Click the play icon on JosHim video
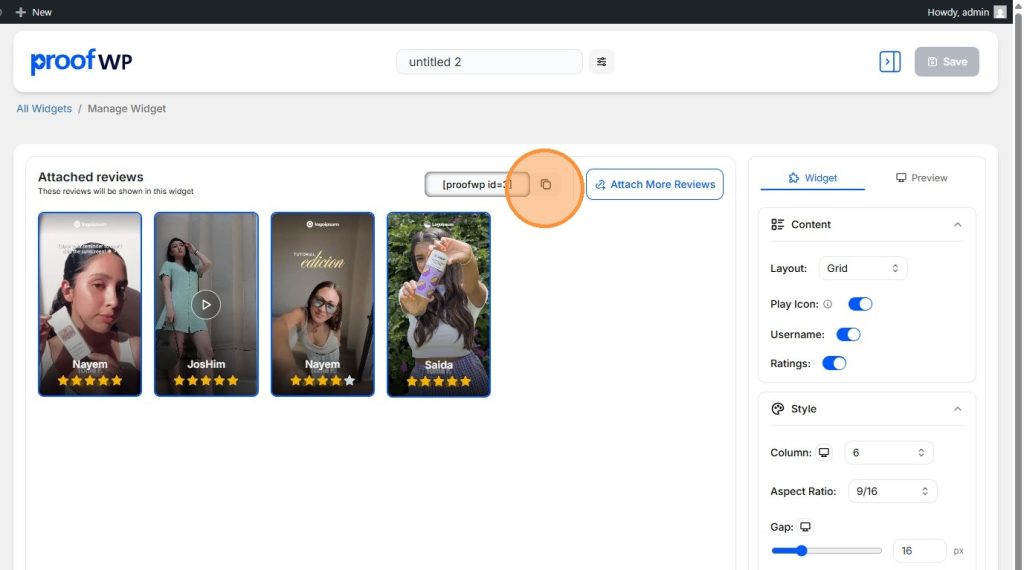The height and width of the screenshot is (570, 1024). pos(206,304)
